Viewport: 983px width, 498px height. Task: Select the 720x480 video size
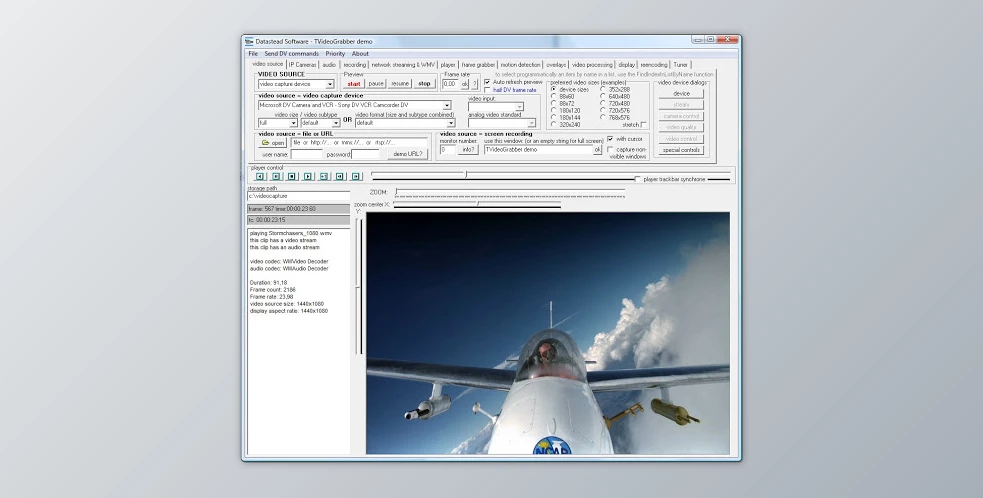tap(603, 103)
